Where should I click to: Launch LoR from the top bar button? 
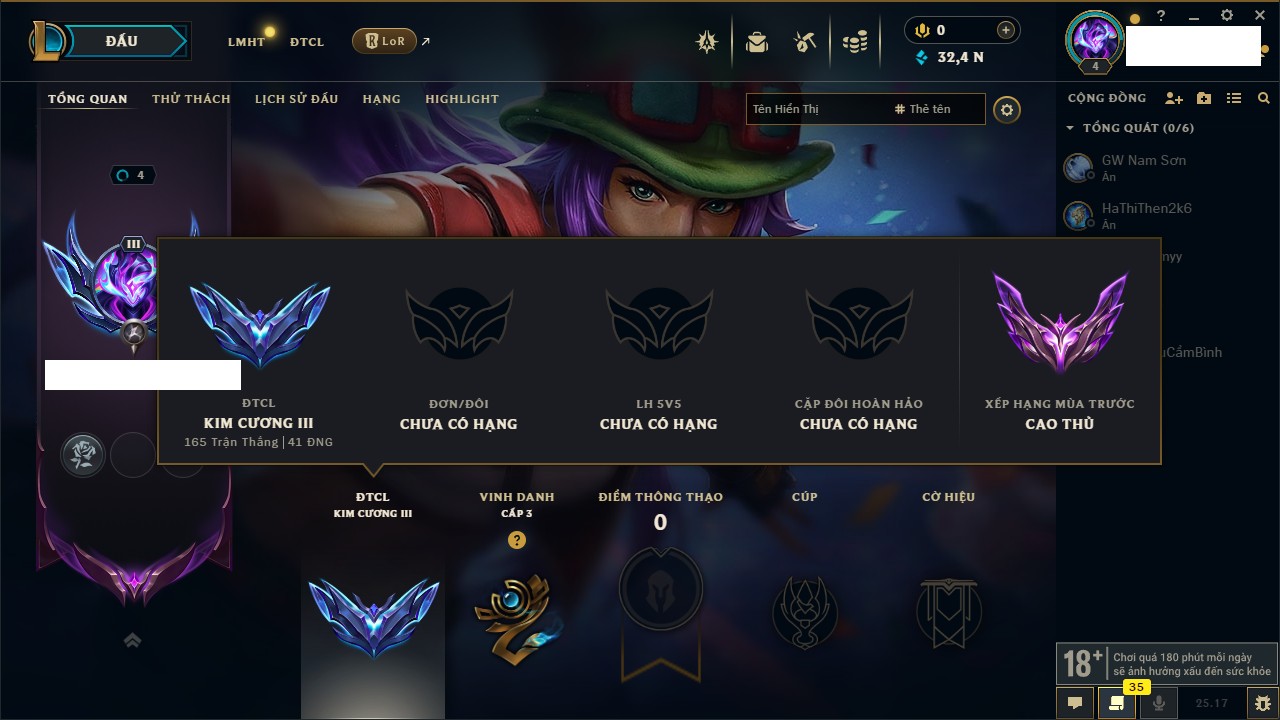[384, 41]
